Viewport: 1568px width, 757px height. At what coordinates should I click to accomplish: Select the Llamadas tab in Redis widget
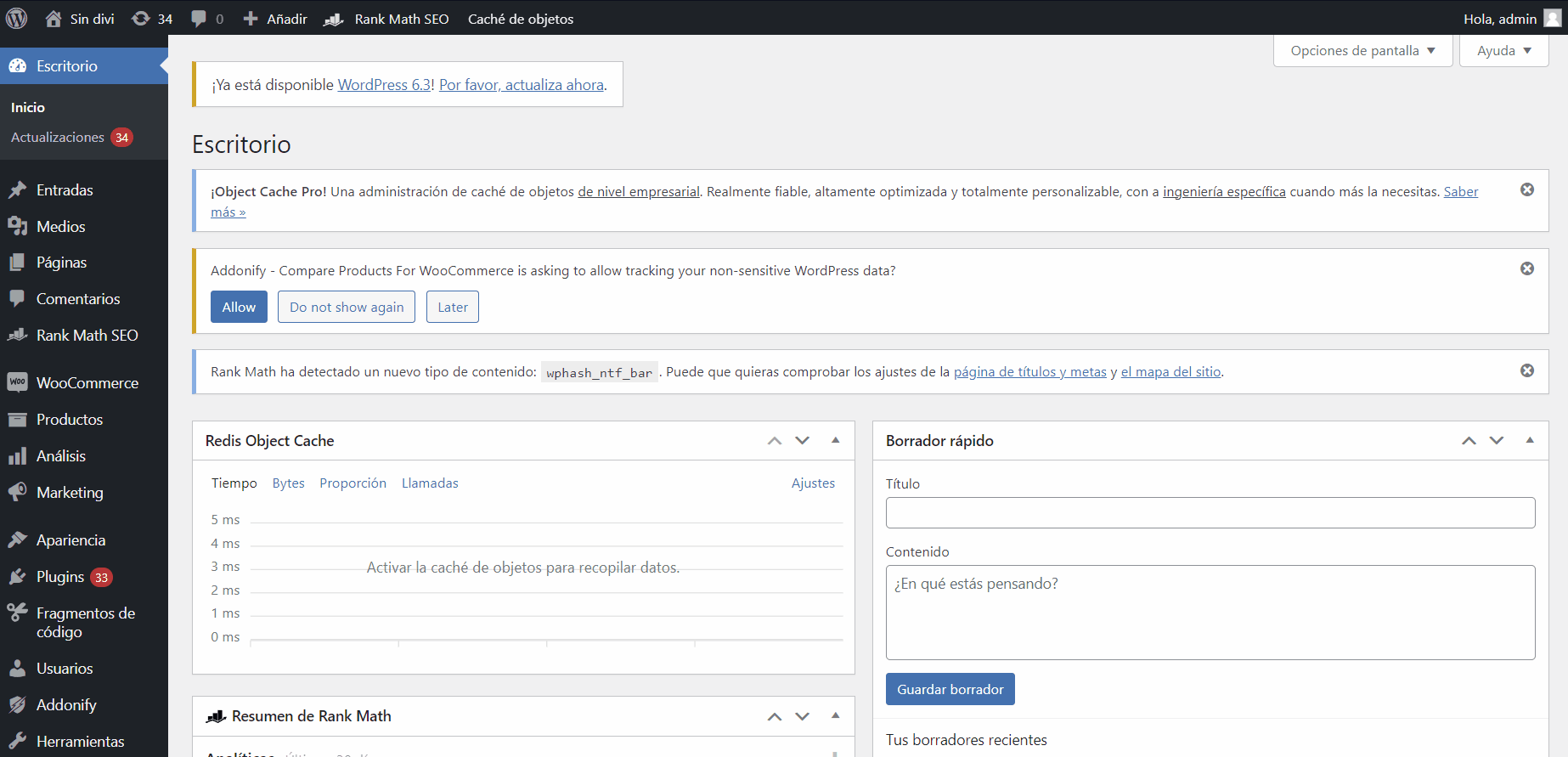pyautogui.click(x=430, y=483)
